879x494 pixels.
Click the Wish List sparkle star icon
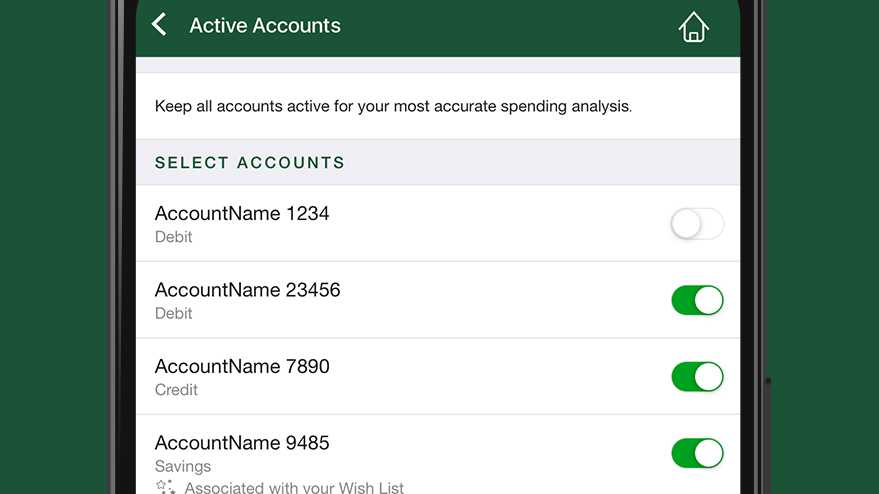point(165,487)
